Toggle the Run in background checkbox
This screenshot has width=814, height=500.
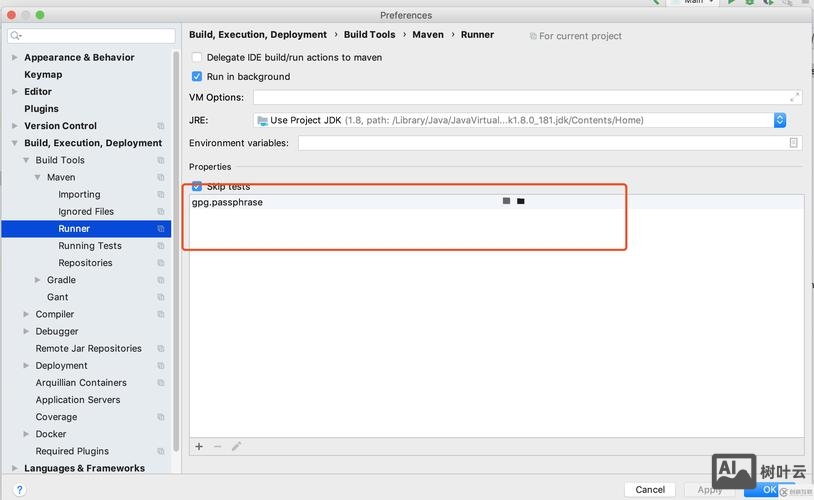click(197, 76)
